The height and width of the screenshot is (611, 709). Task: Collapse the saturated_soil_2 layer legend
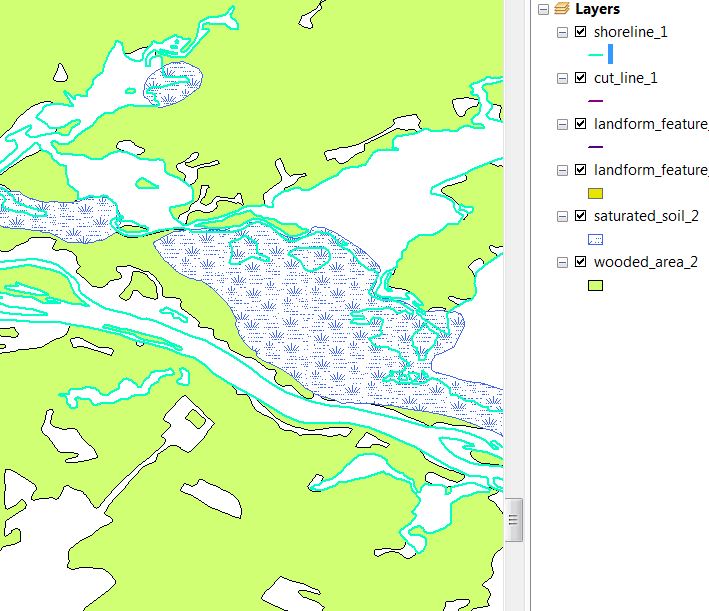click(562, 217)
